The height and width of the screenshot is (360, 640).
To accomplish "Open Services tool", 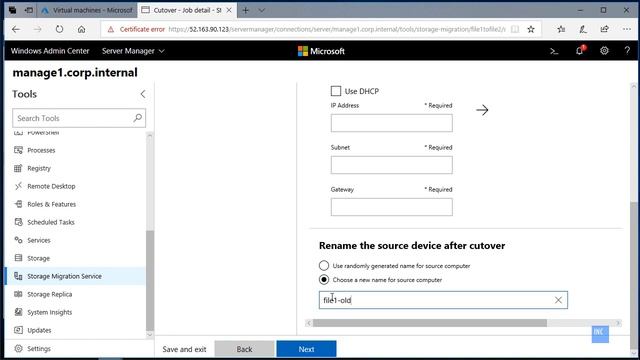I will [x=39, y=240].
